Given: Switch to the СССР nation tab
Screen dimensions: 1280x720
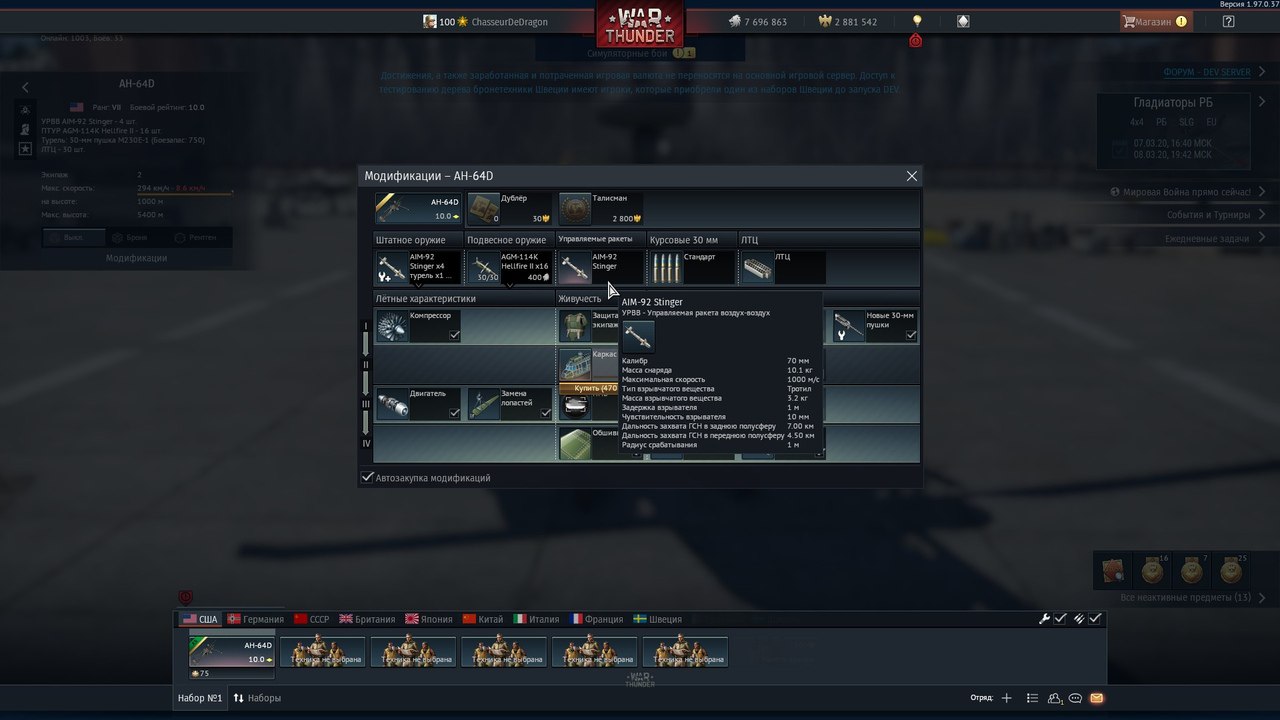Looking at the screenshot, I should (x=311, y=619).
